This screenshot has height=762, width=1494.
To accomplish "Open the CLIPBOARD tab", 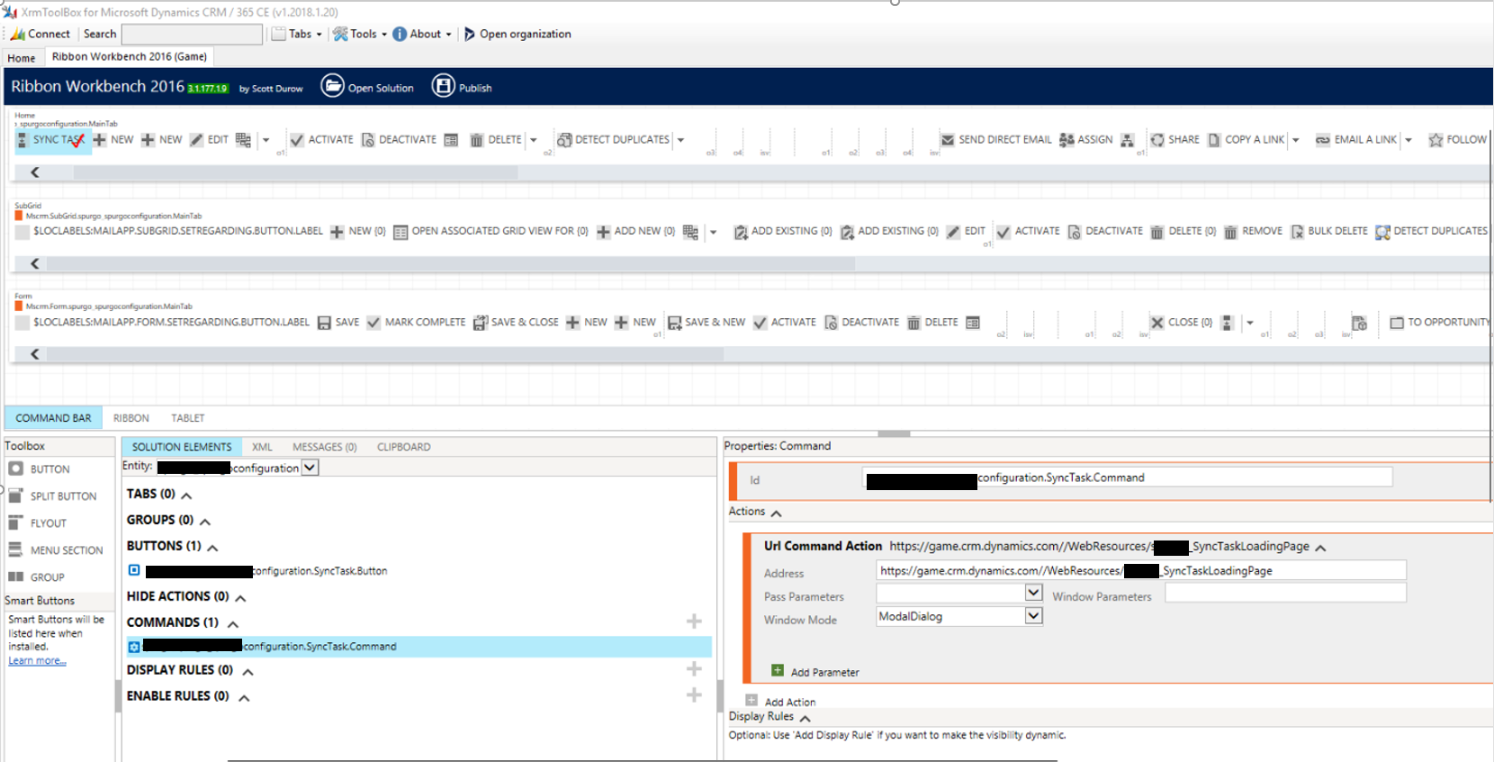I will click(x=404, y=447).
